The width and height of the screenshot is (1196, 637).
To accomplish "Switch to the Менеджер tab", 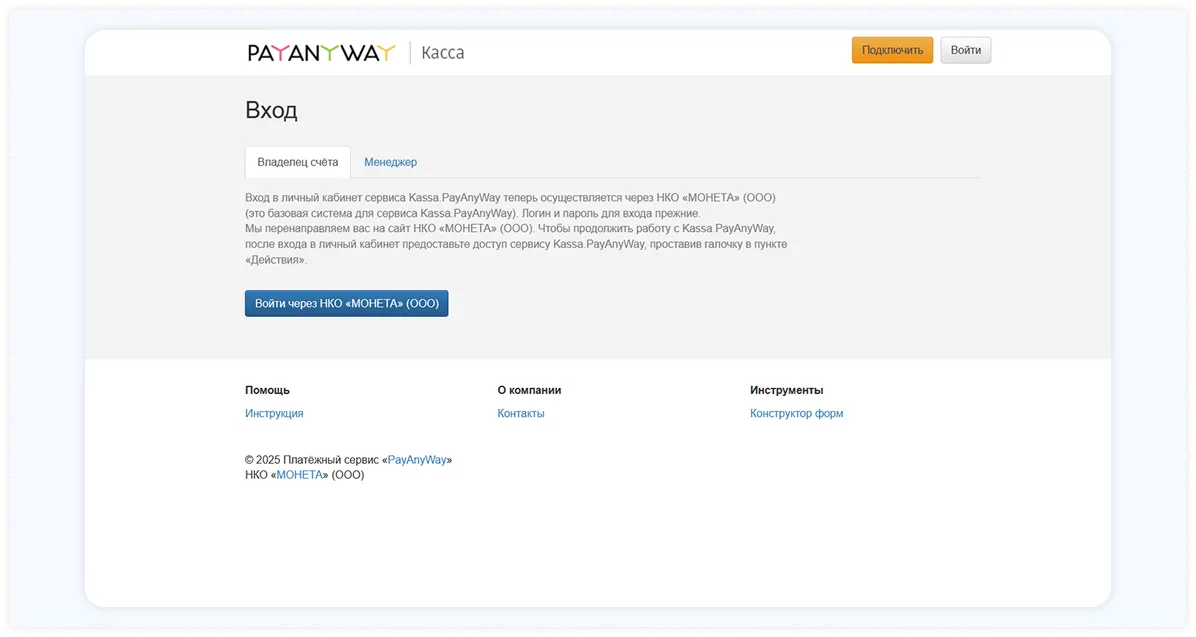I will click(x=391, y=162).
